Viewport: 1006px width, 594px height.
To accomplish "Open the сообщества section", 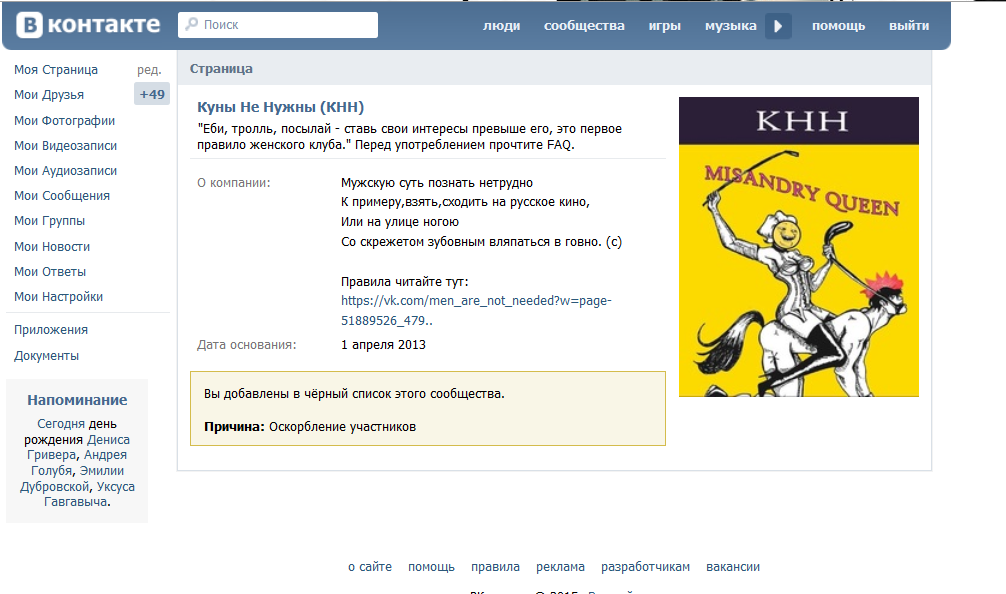I will [x=584, y=26].
